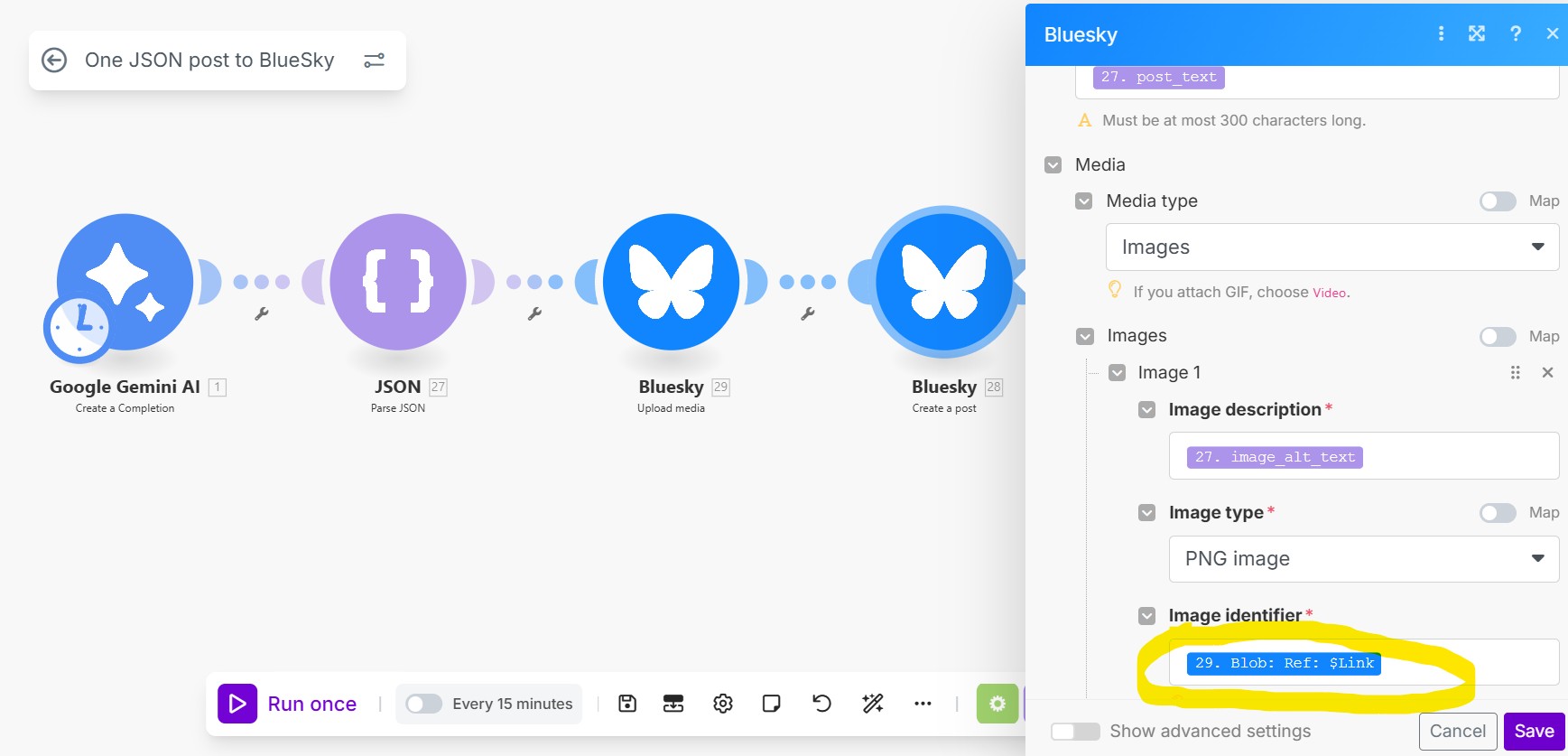Click the Image identifier input field
Screen dimensions: 1568x756
(1364, 663)
